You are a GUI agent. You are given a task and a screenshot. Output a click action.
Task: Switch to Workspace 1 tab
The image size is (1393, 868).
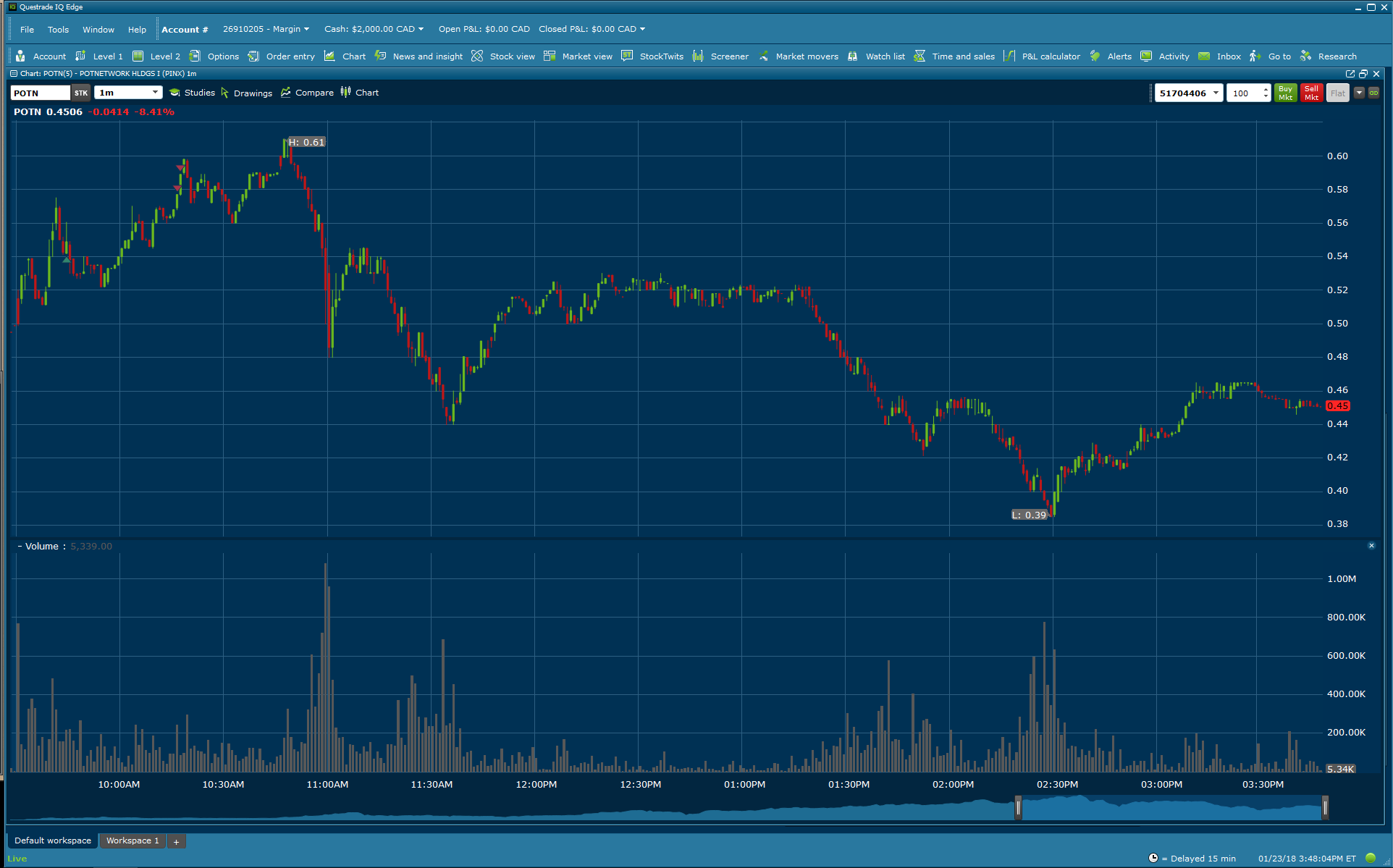pyautogui.click(x=132, y=840)
